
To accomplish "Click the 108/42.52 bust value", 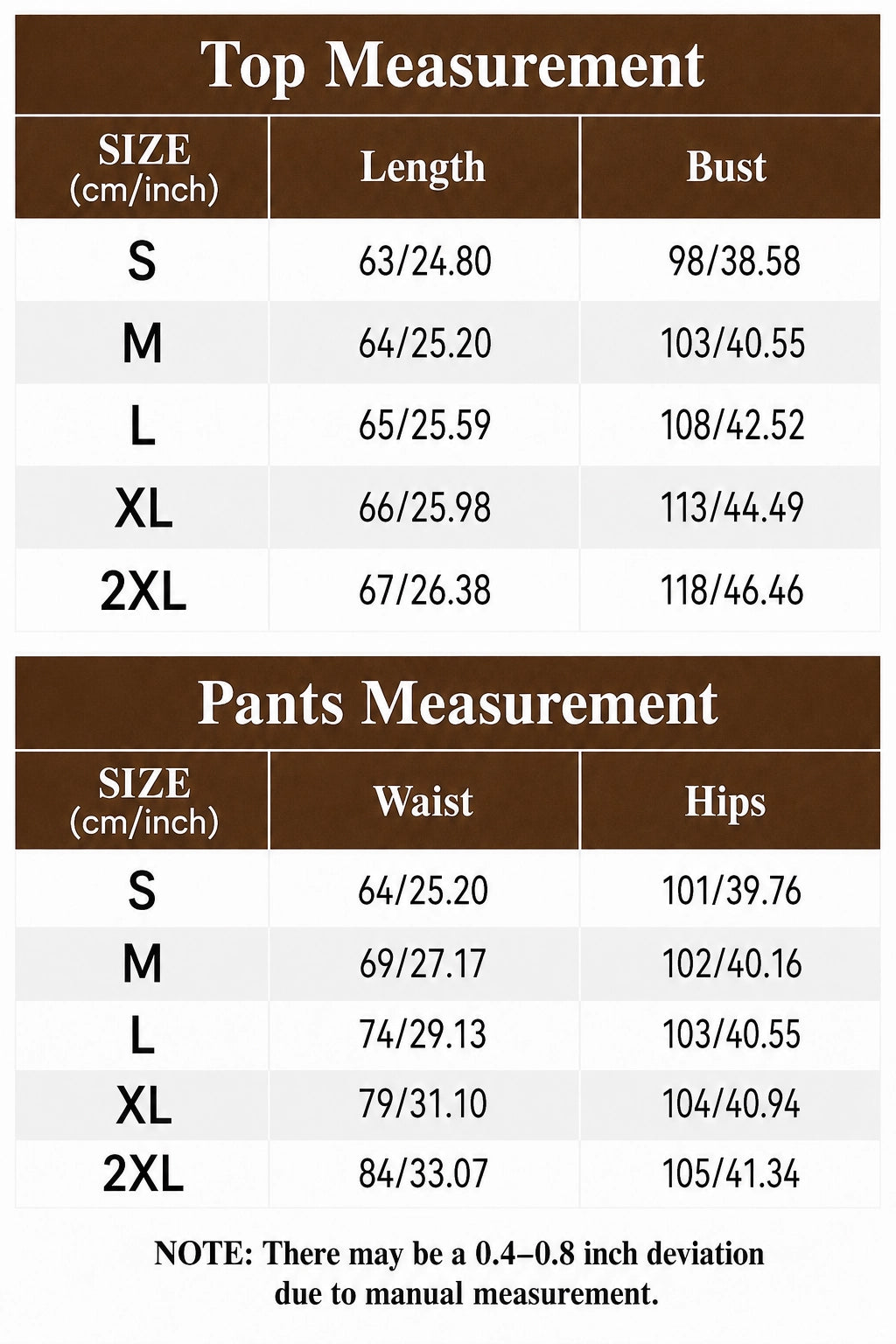I will pos(732,425).
